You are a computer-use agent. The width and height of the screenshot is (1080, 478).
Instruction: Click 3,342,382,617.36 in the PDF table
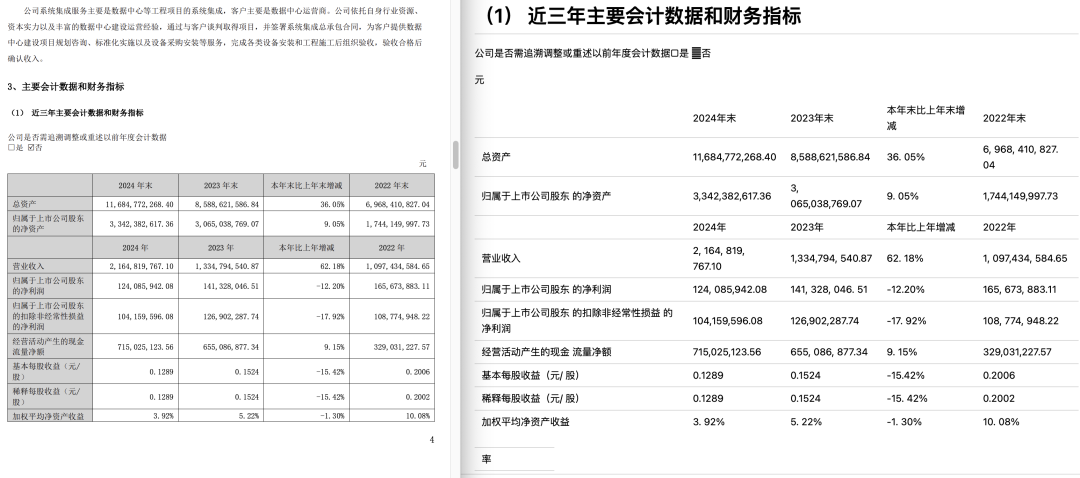[x=142, y=225]
